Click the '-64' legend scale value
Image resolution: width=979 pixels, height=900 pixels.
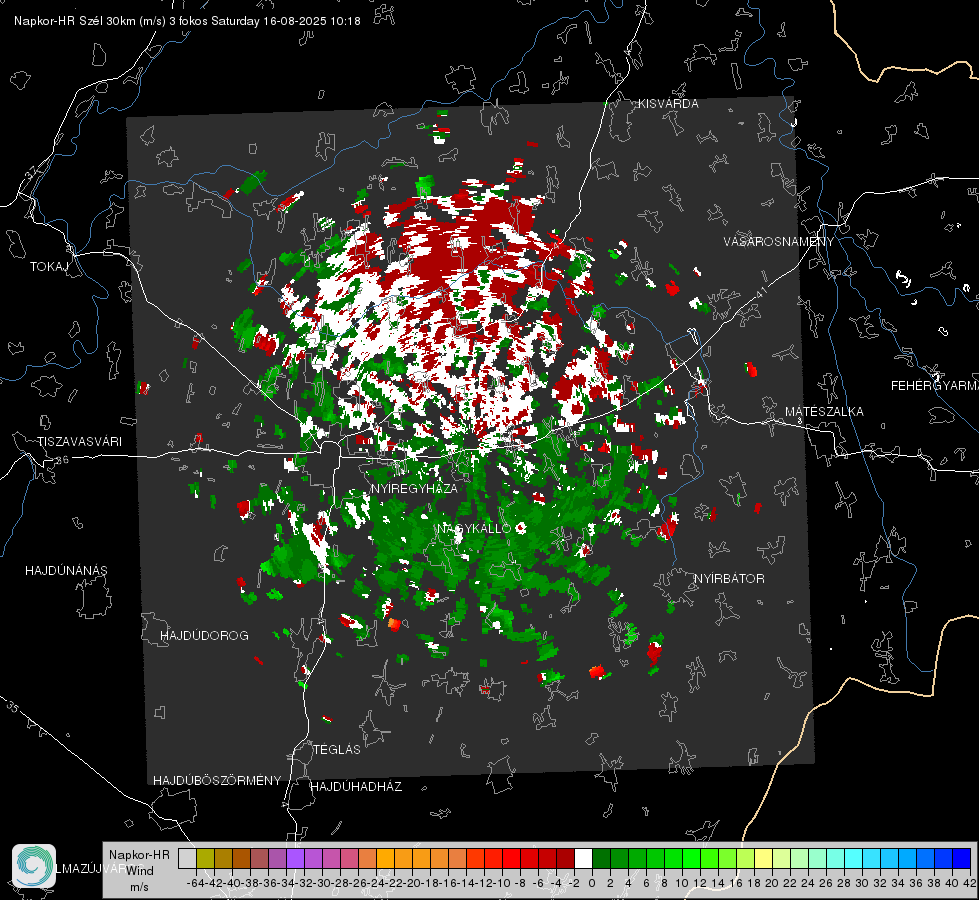(195, 883)
